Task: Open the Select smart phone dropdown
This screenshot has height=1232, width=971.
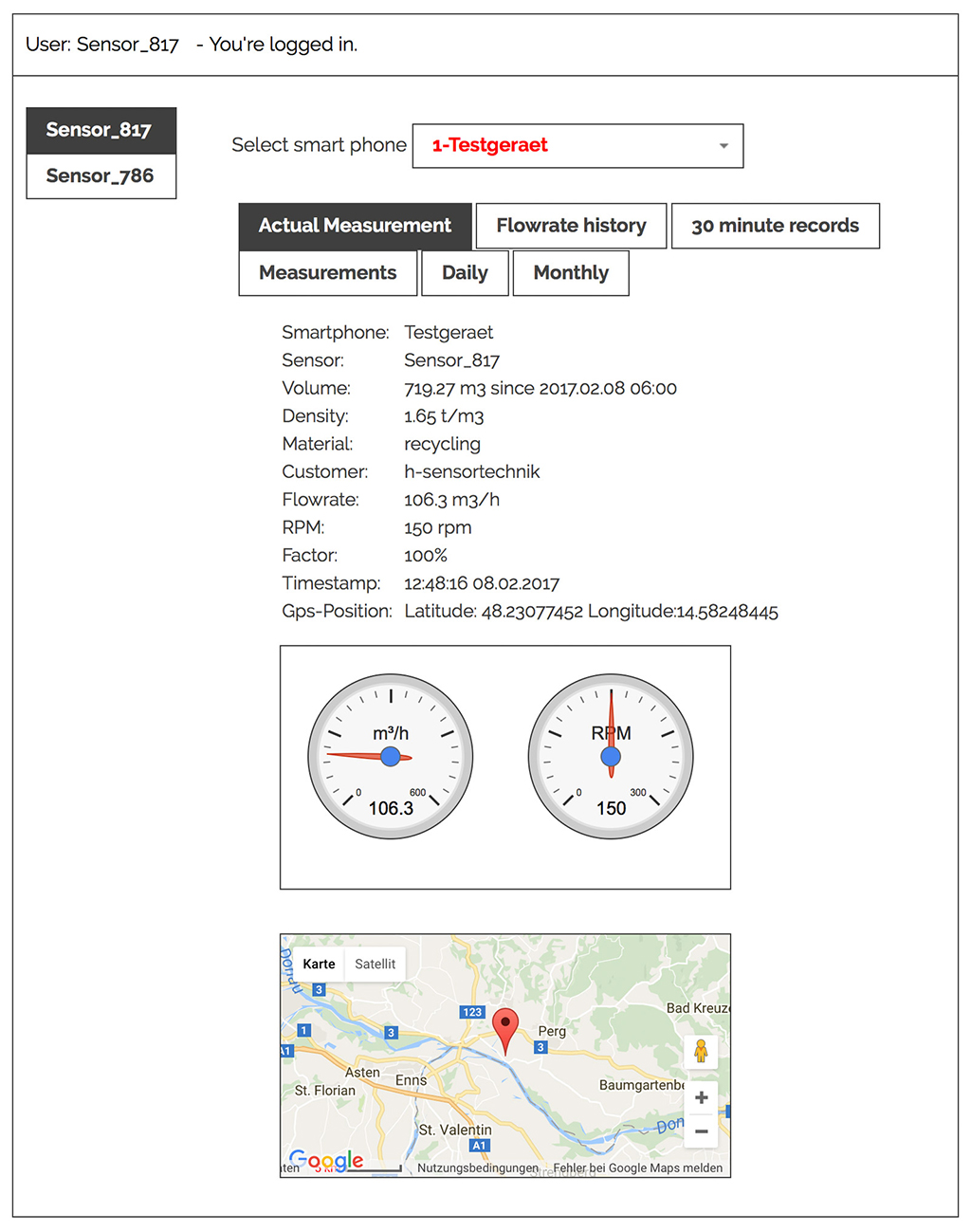Action: 577,146
